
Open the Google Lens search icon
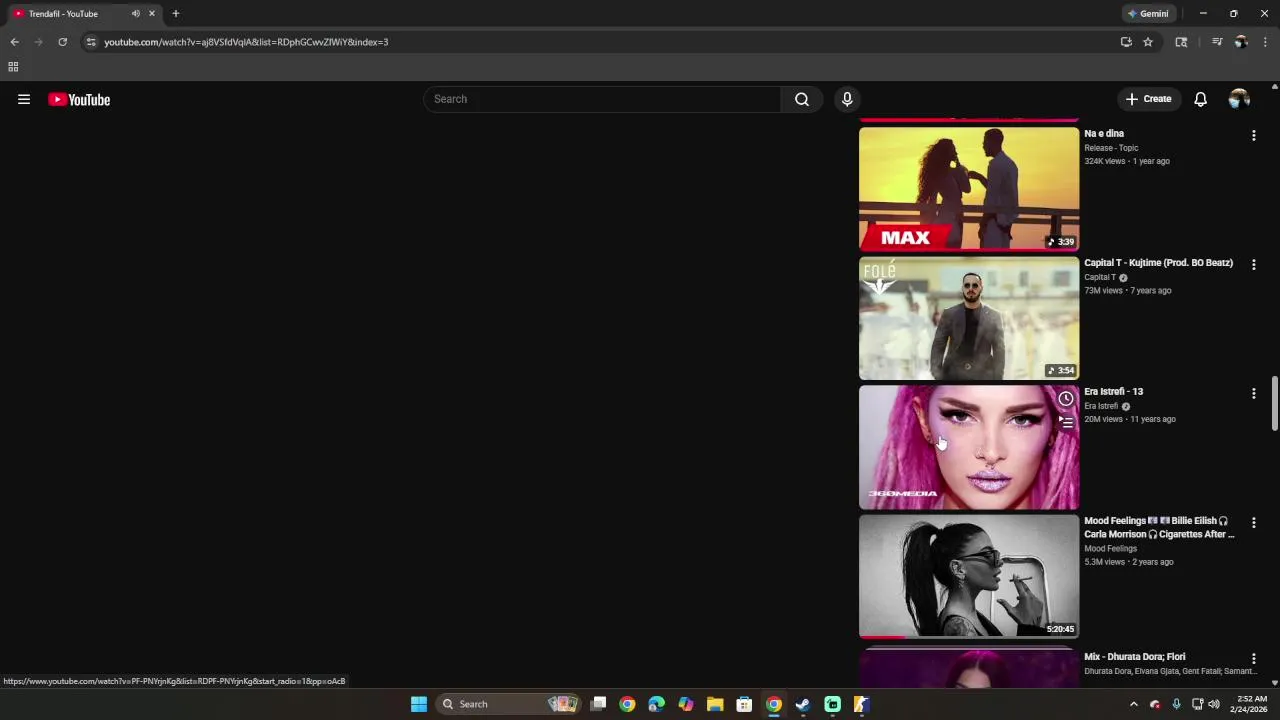[1181, 42]
